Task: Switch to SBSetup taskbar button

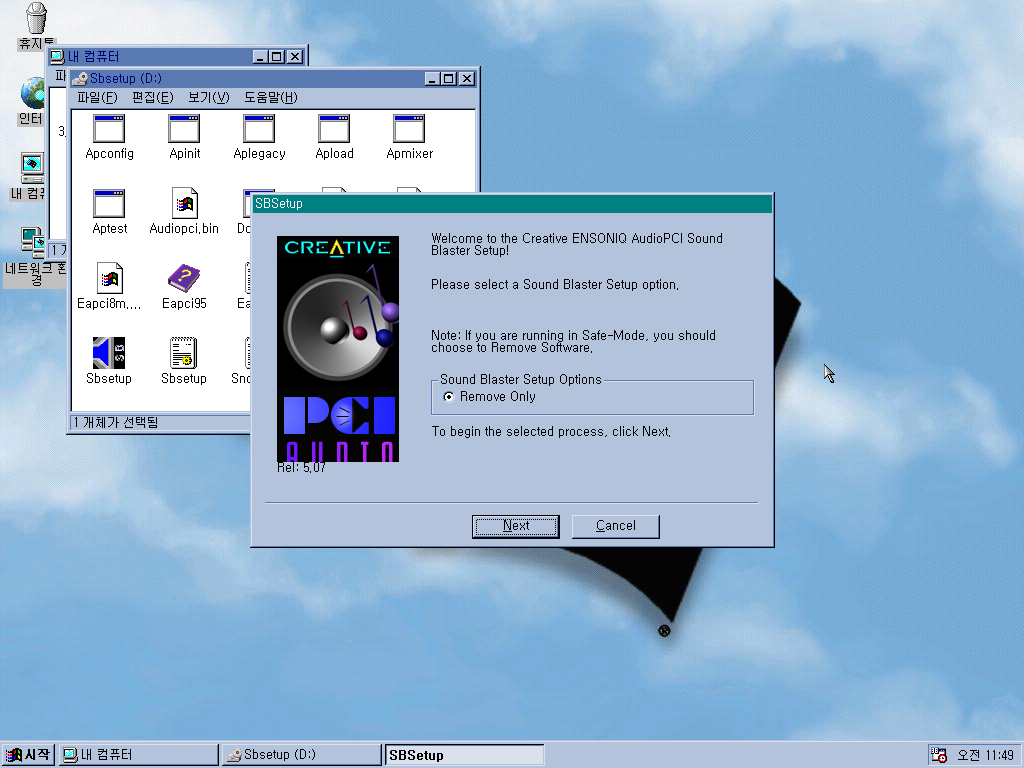Action: (x=464, y=755)
